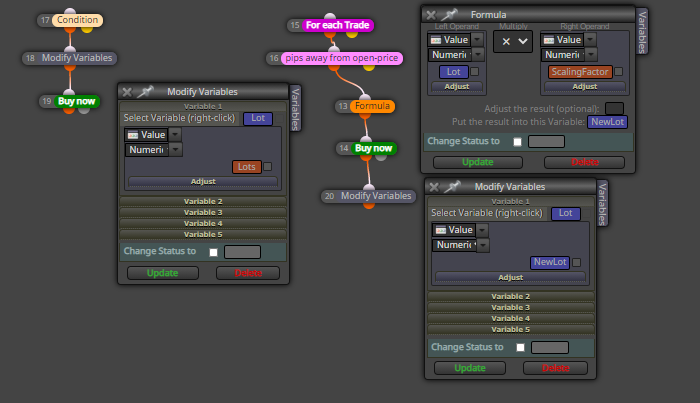The width and height of the screenshot is (700, 403).
Task: Expand Variable 2 in NewLot panel
Action: click(510, 296)
